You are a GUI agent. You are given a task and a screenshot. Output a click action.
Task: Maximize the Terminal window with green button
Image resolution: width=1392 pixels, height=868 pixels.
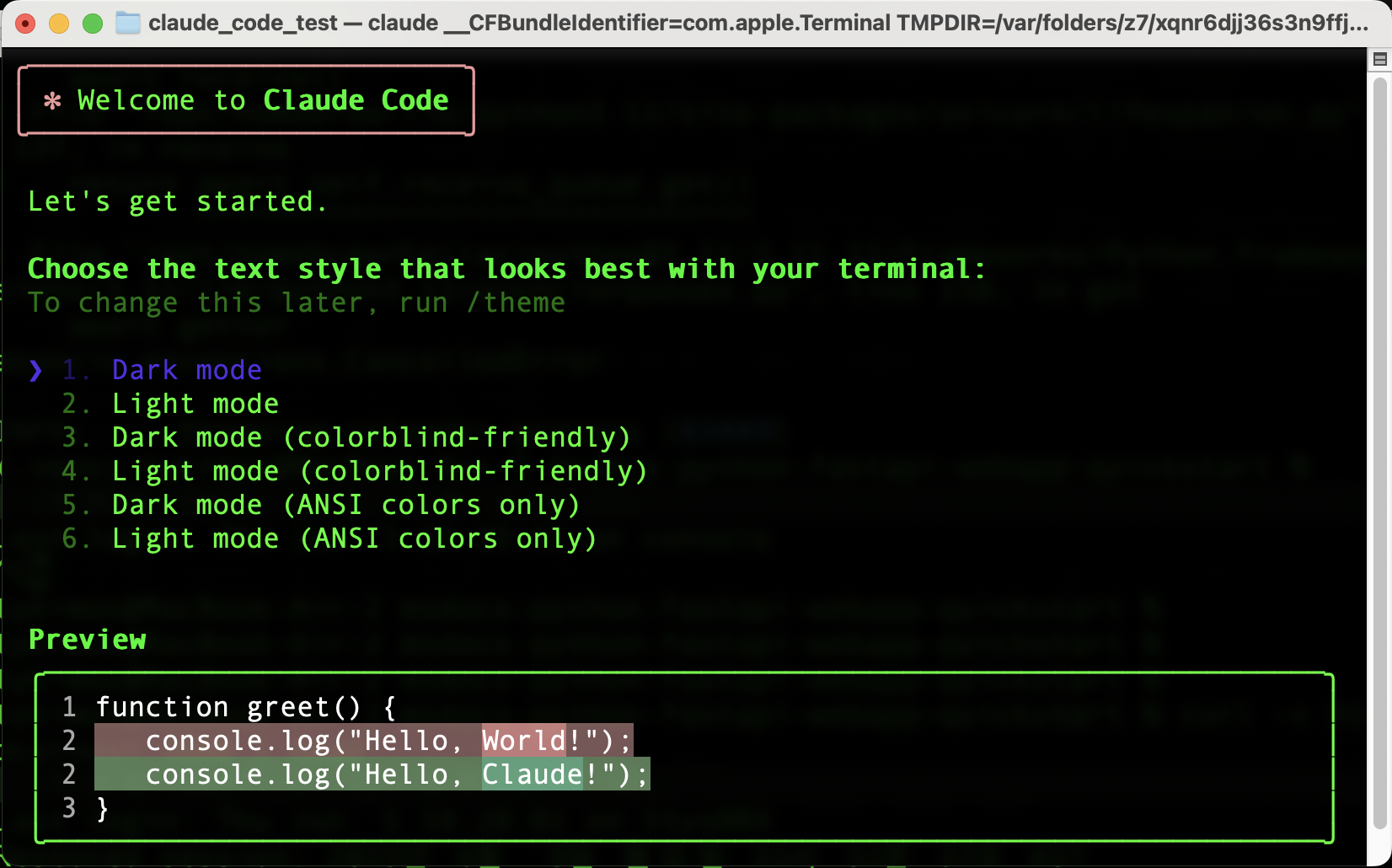pos(93,24)
